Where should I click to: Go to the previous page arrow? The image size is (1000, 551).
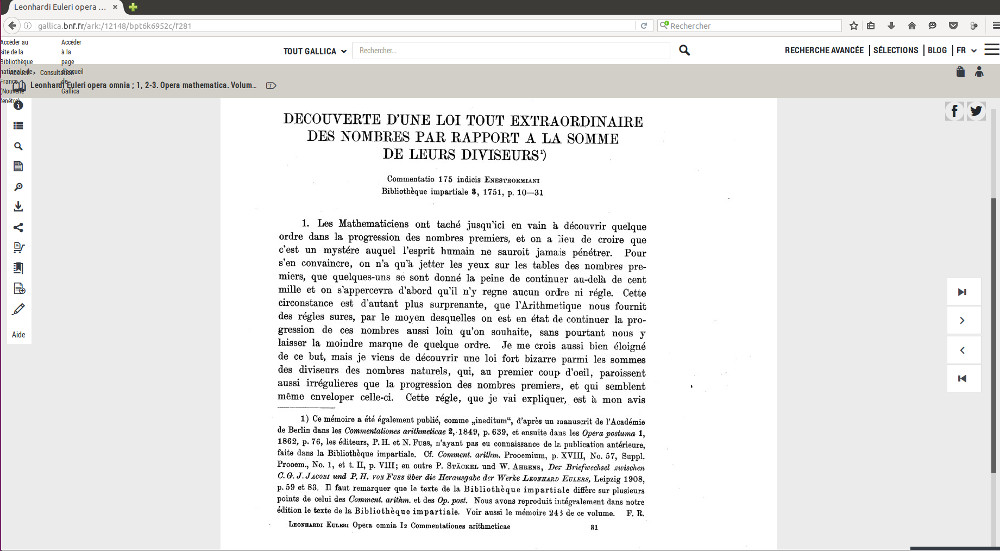coord(962,350)
